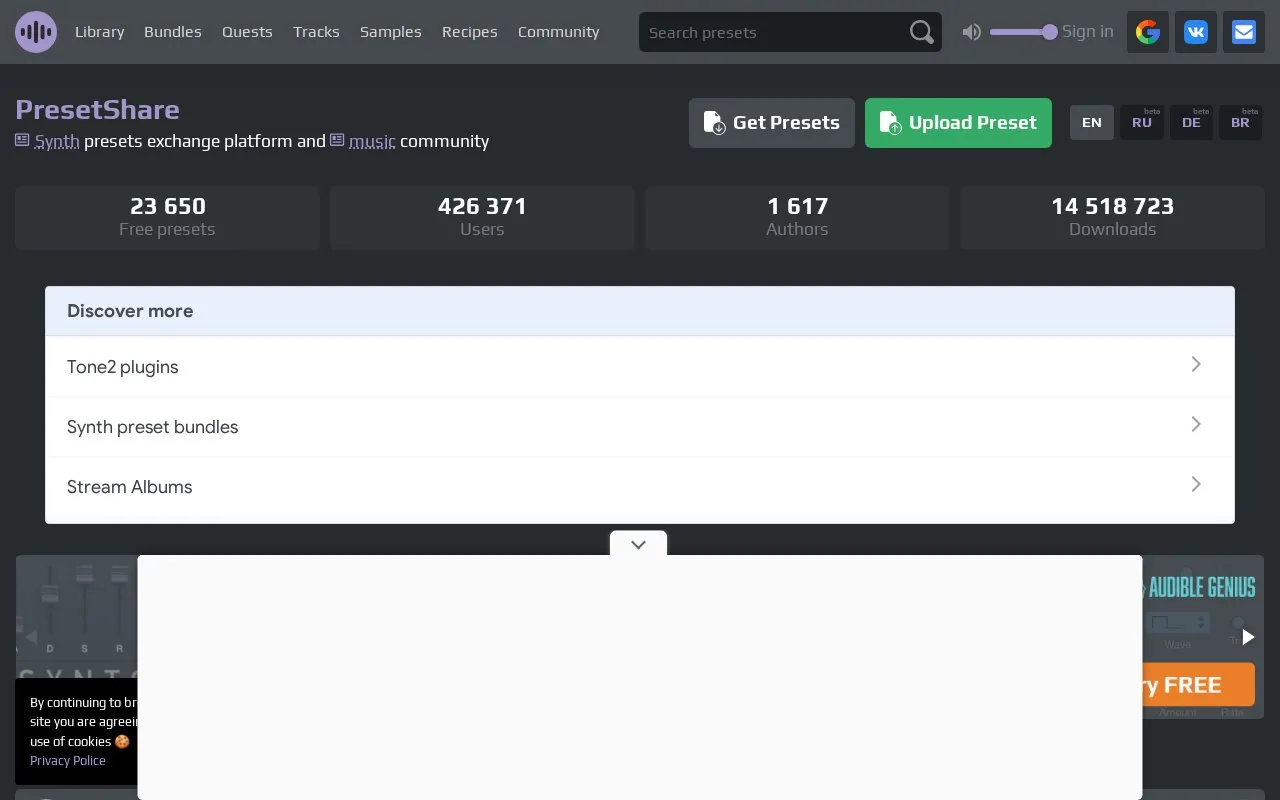Click the PresetShare waveform logo icon
Screen dimensions: 1280x800
(x=36, y=32)
